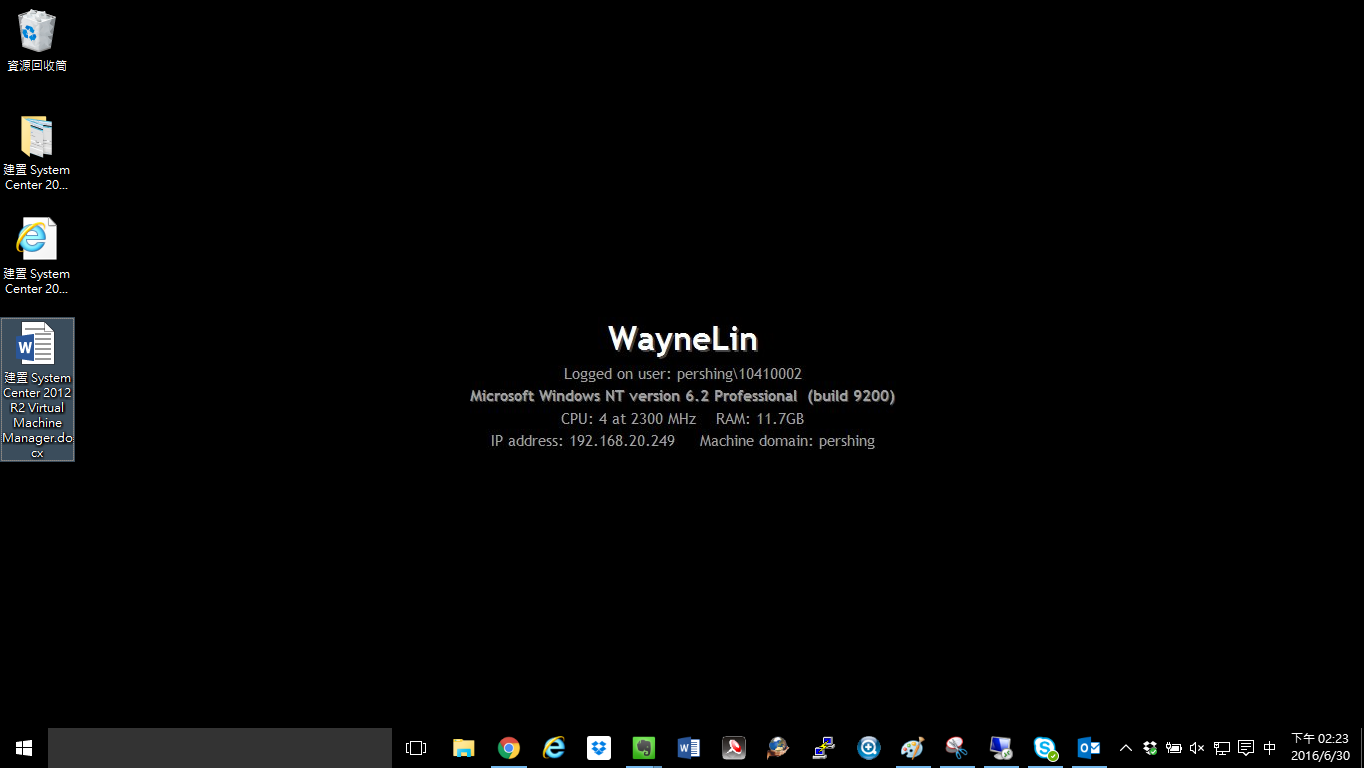
Task: Open the battery power tray icon
Action: [1174, 748]
